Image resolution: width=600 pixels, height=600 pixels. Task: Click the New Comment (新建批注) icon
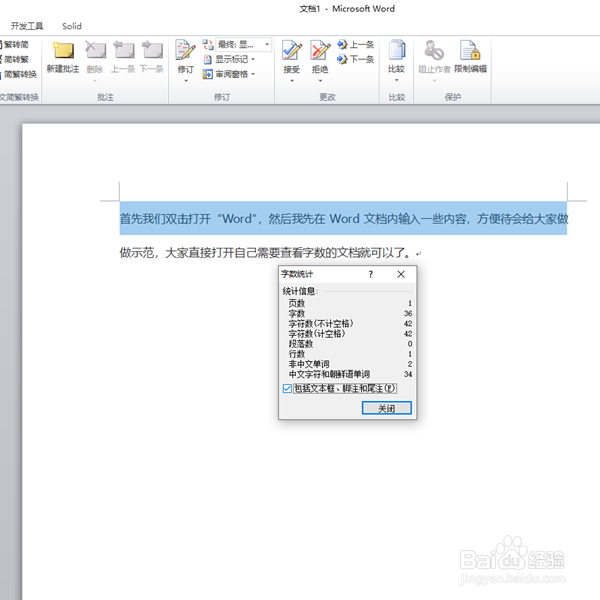pos(63,51)
